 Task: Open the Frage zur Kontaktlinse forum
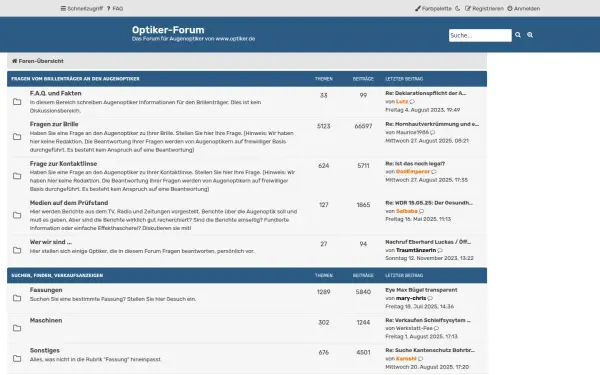coord(64,164)
